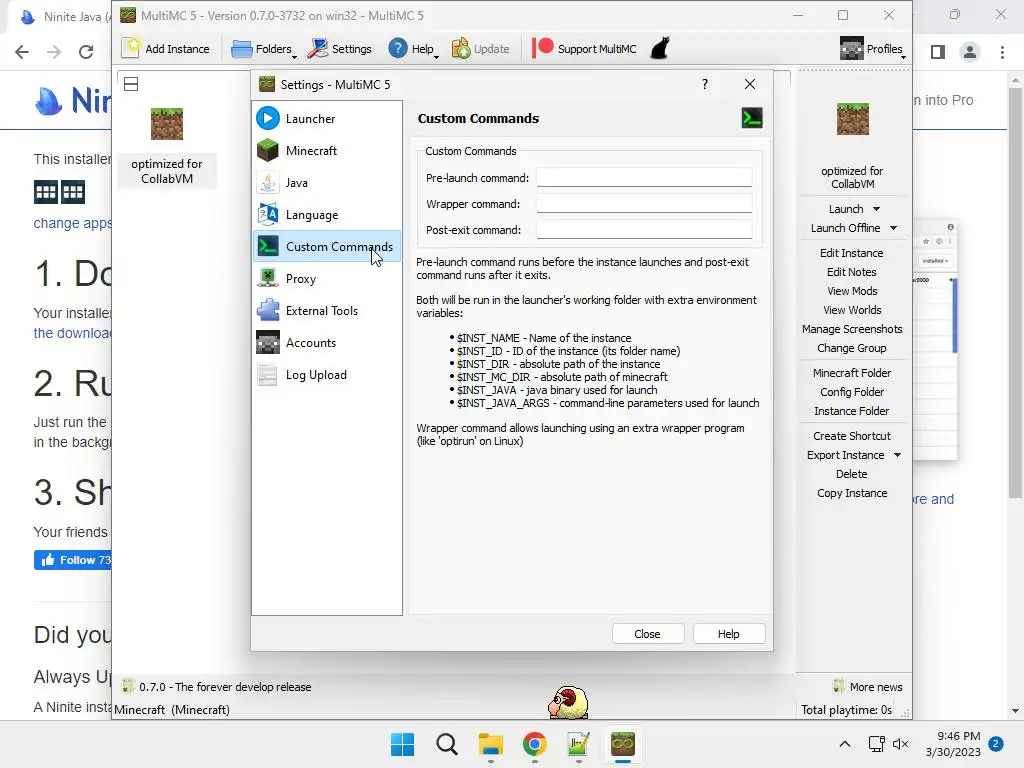Open the Proxy settings page
Screen dimensions: 1024x768
(x=327, y=278)
